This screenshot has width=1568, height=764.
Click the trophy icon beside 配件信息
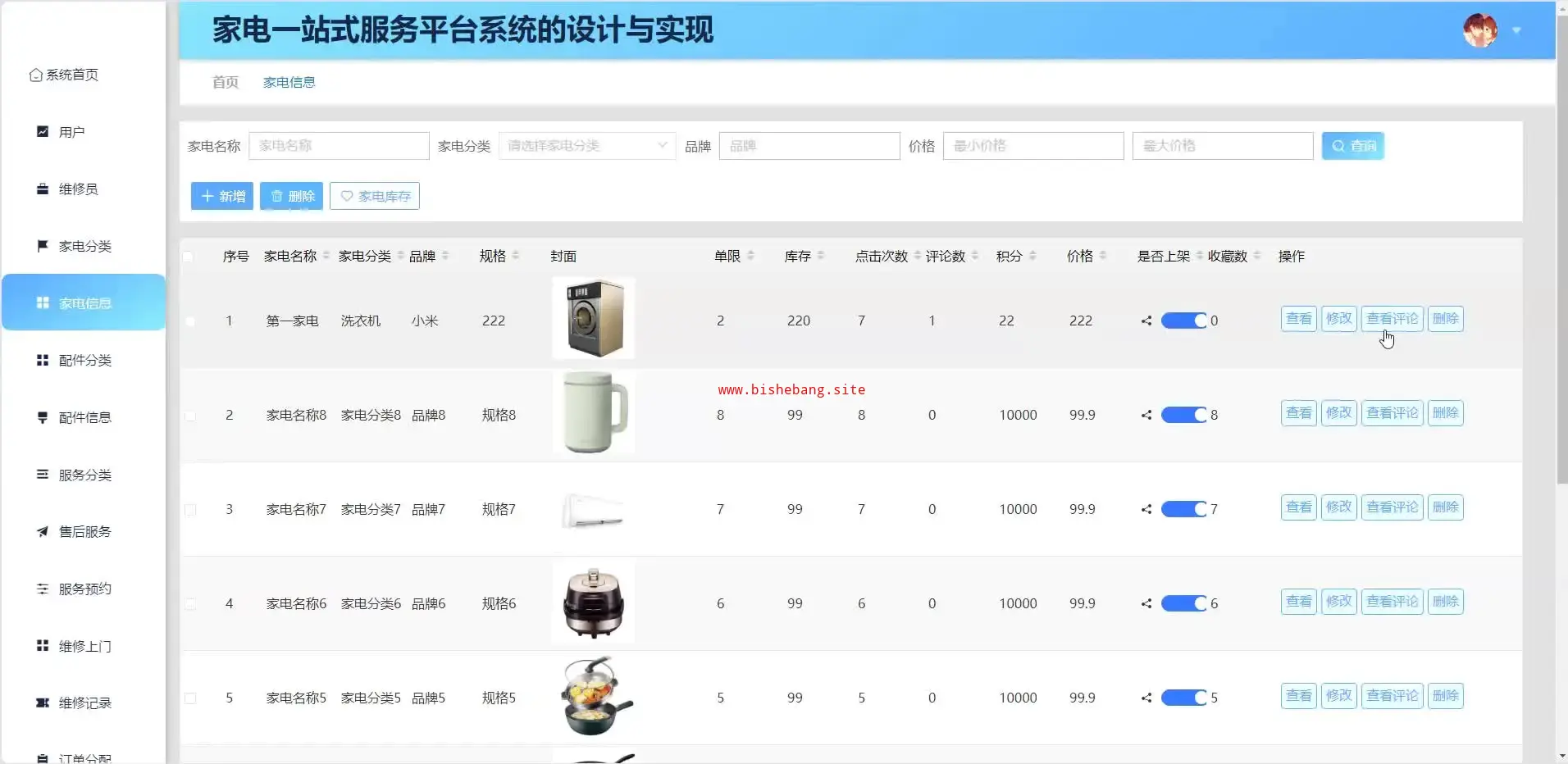43,417
